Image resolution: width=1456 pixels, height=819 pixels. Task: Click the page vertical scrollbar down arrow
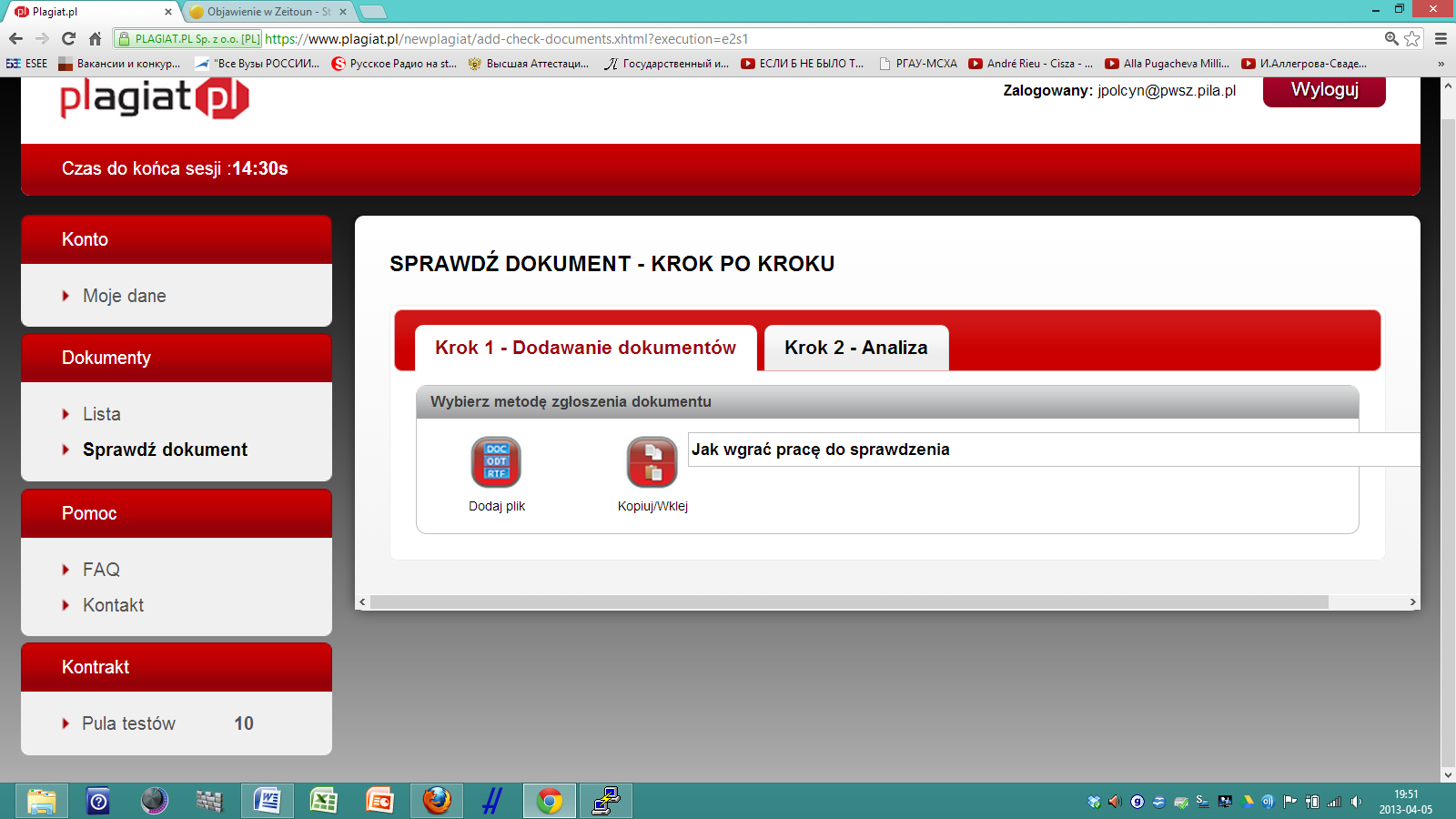(x=1448, y=775)
